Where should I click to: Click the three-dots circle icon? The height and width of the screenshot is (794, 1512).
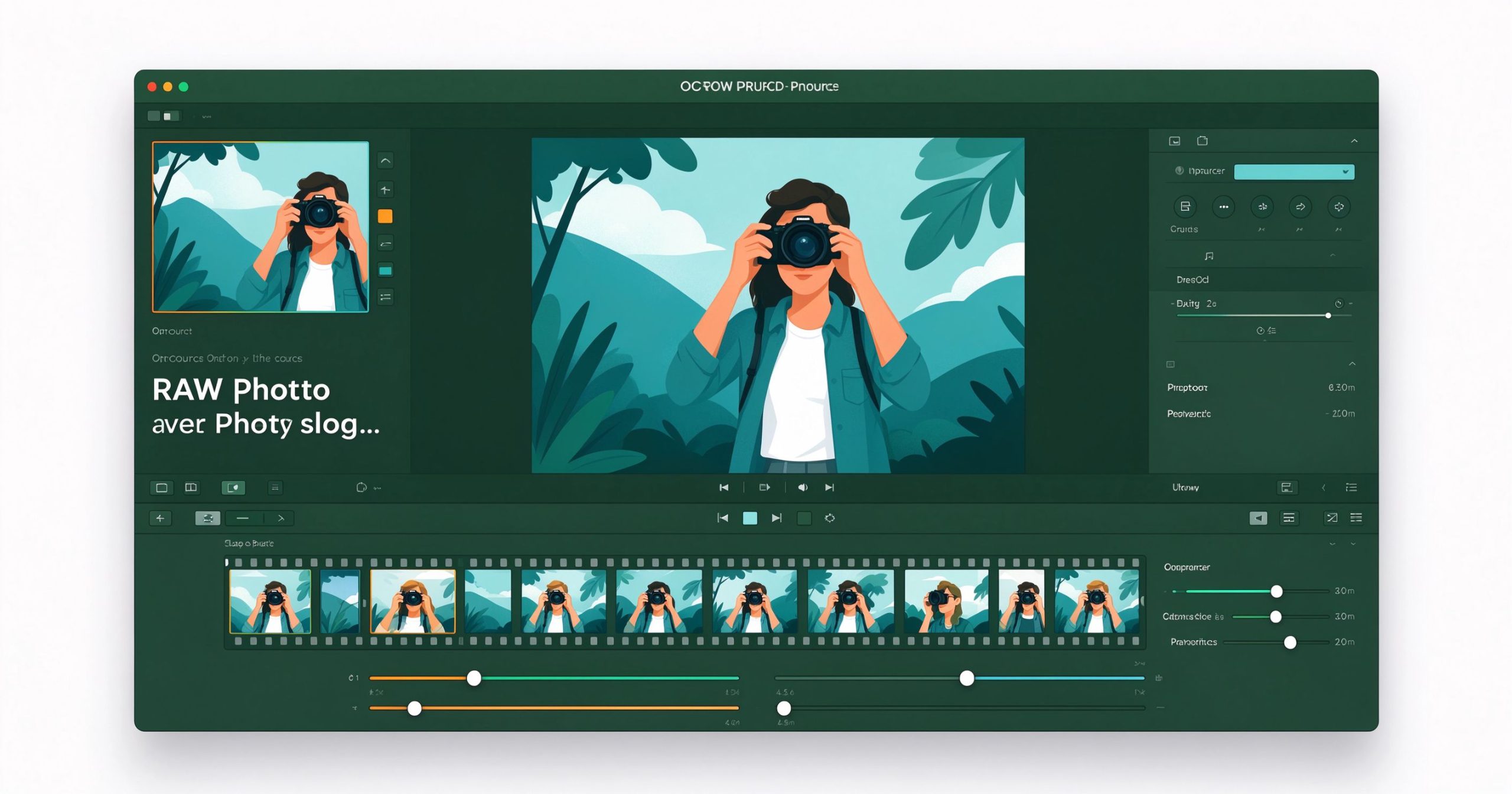[x=1223, y=207]
